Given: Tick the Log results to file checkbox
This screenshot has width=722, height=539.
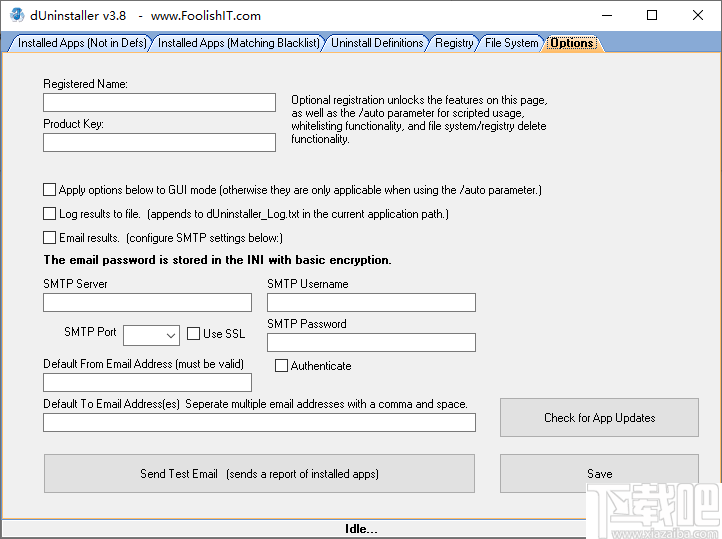Looking at the screenshot, I should 49,214.
